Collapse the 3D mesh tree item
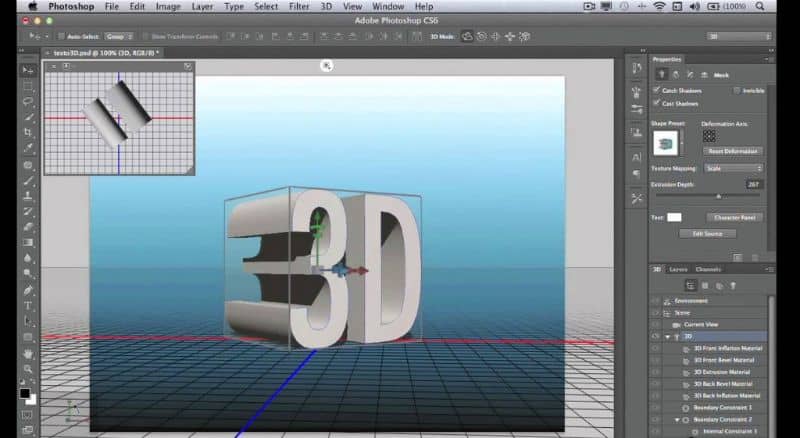The image size is (800, 438). (667, 337)
